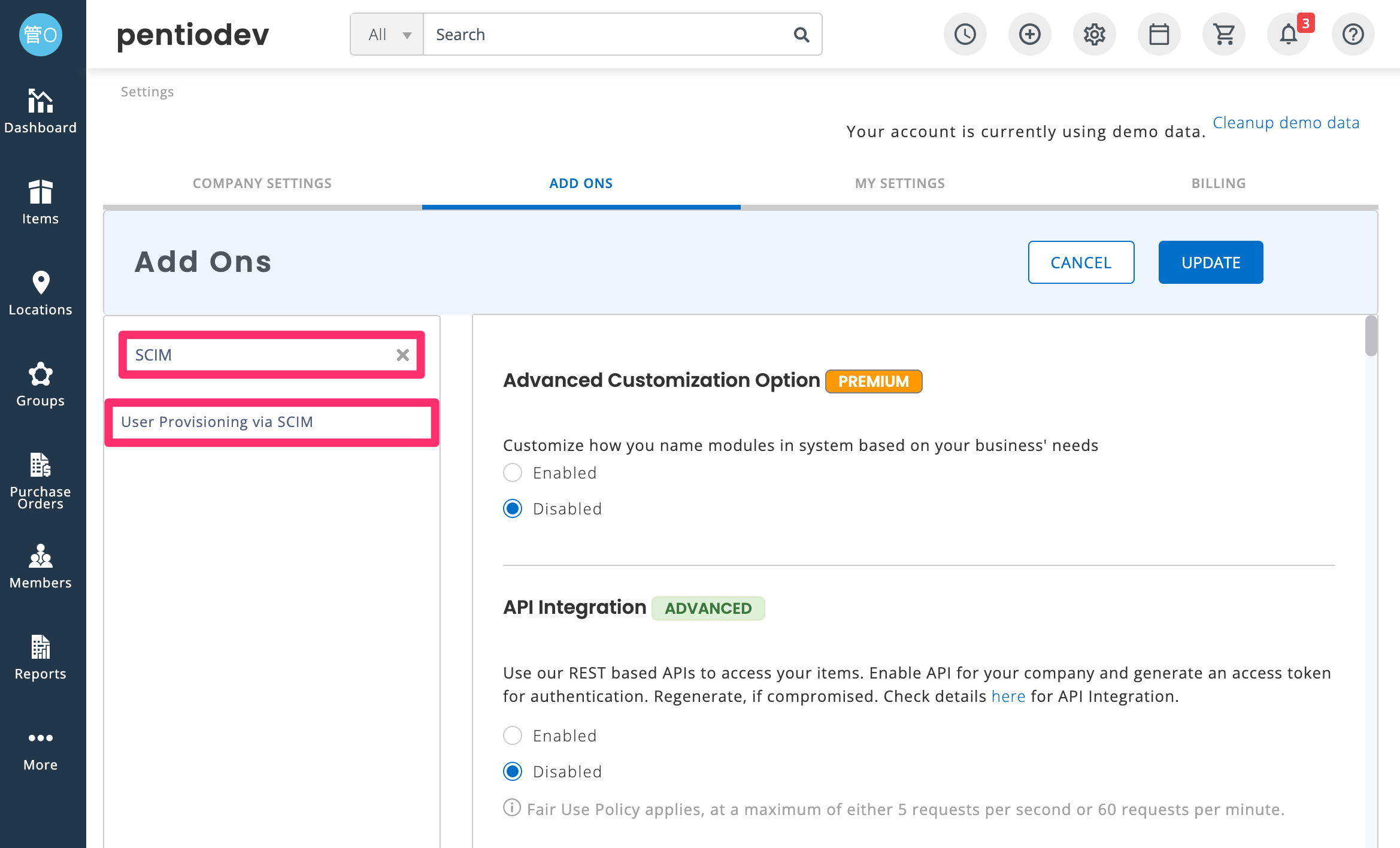The height and width of the screenshot is (848, 1400).
Task: Click the Update button
Action: pos(1211,262)
